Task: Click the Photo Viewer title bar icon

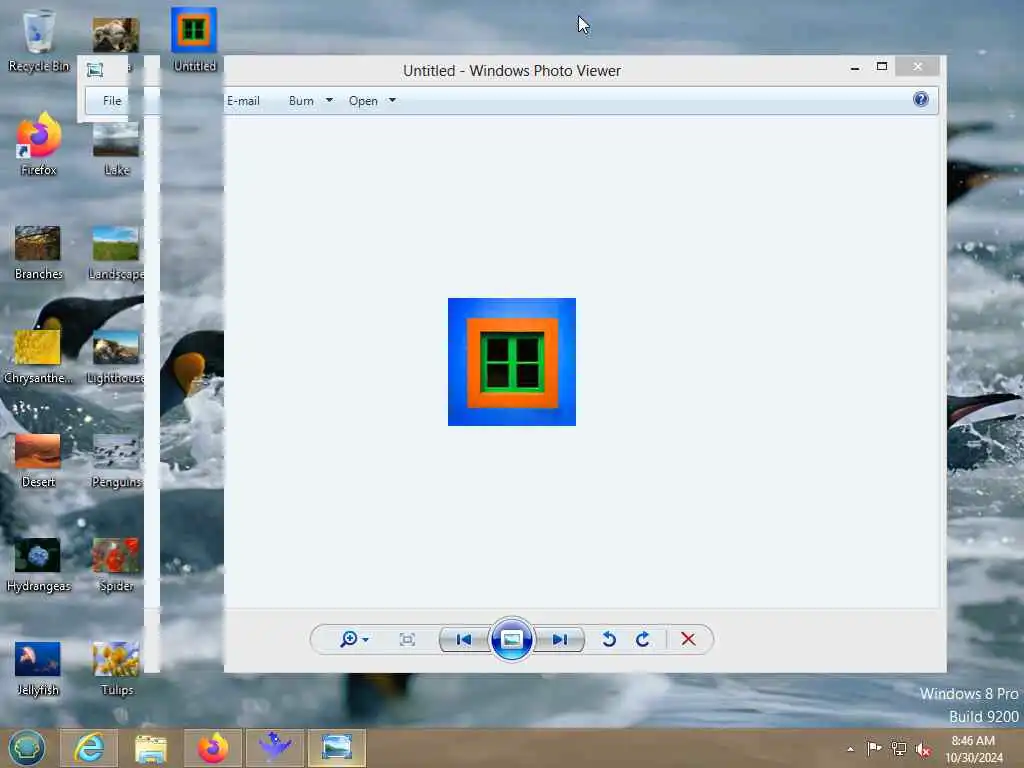Action: [x=95, y=70]
